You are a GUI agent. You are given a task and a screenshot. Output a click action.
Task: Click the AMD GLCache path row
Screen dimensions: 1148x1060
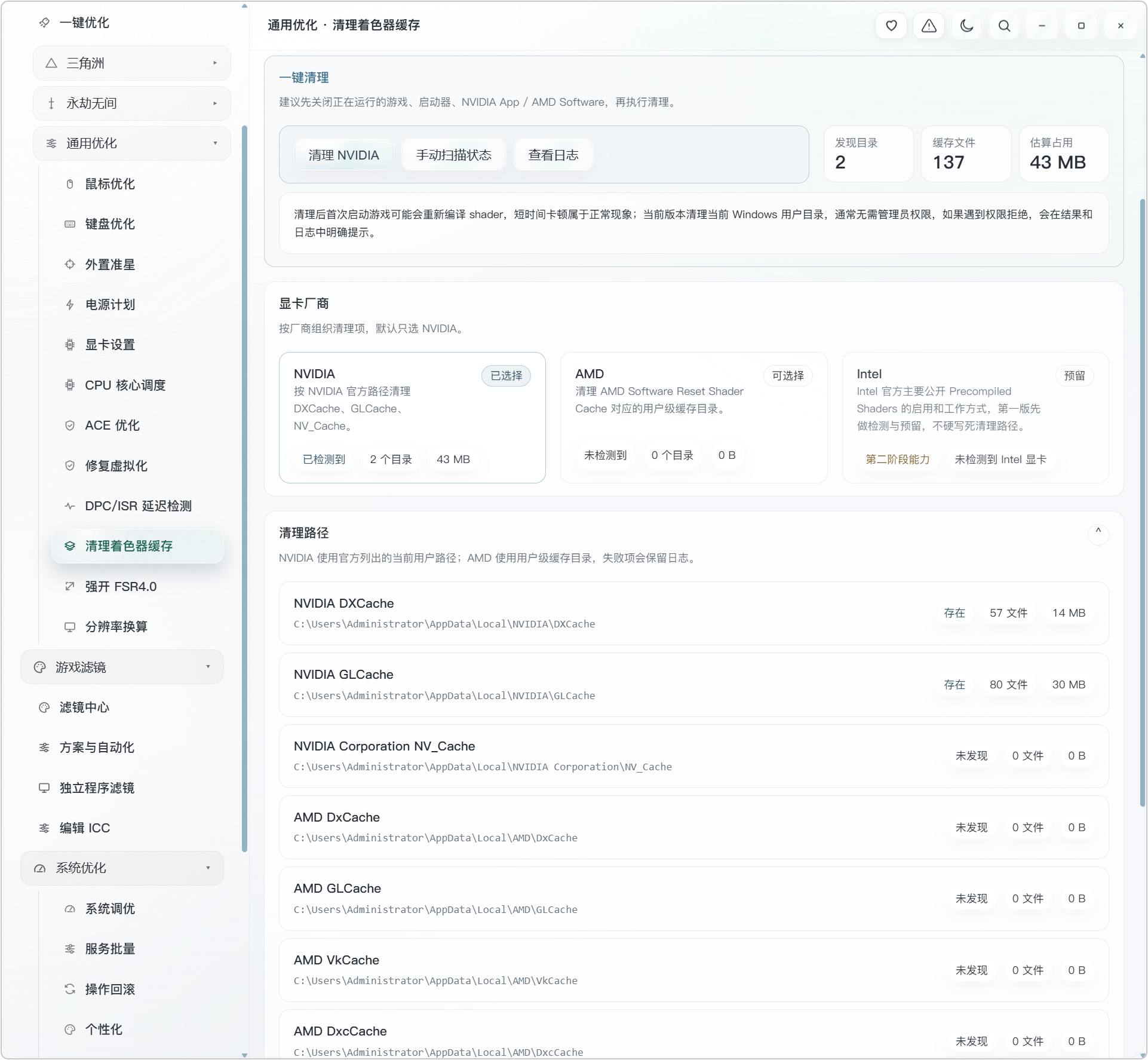[x=694, y=899]
